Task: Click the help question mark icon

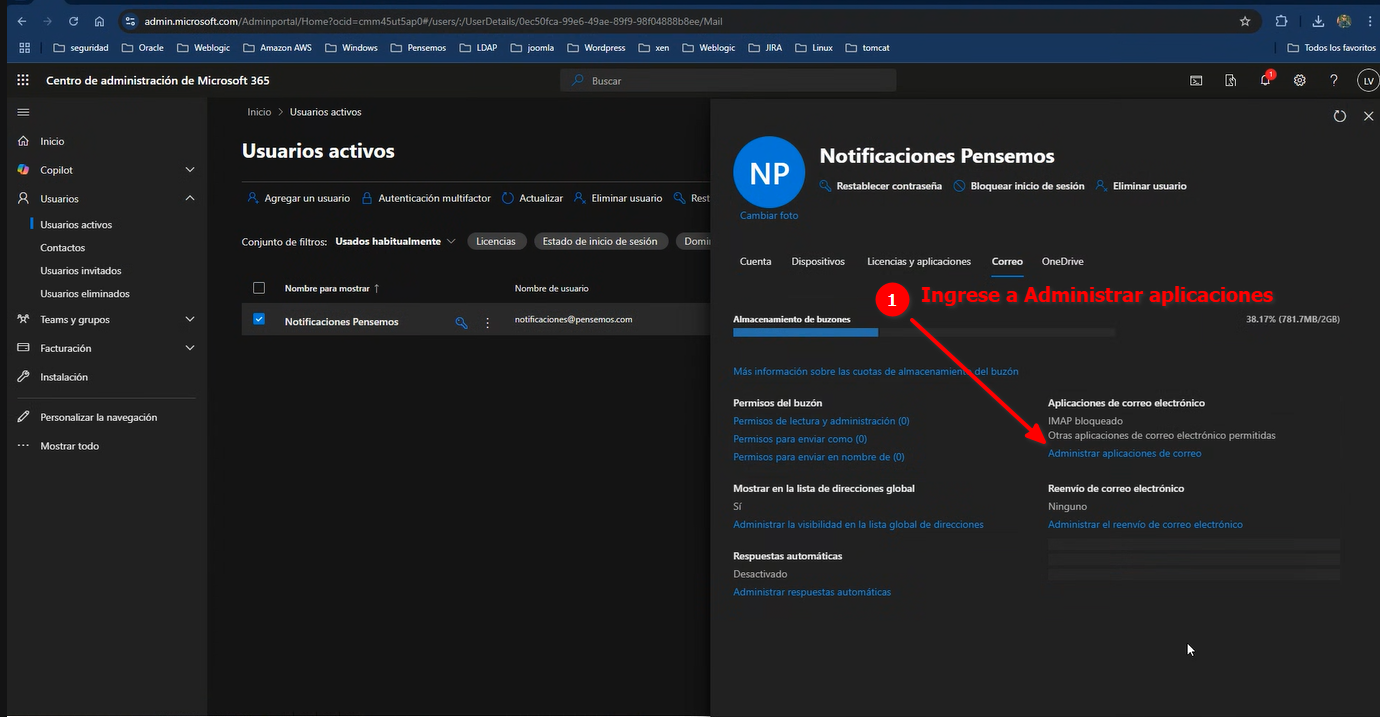Action: pos(1333,80)
